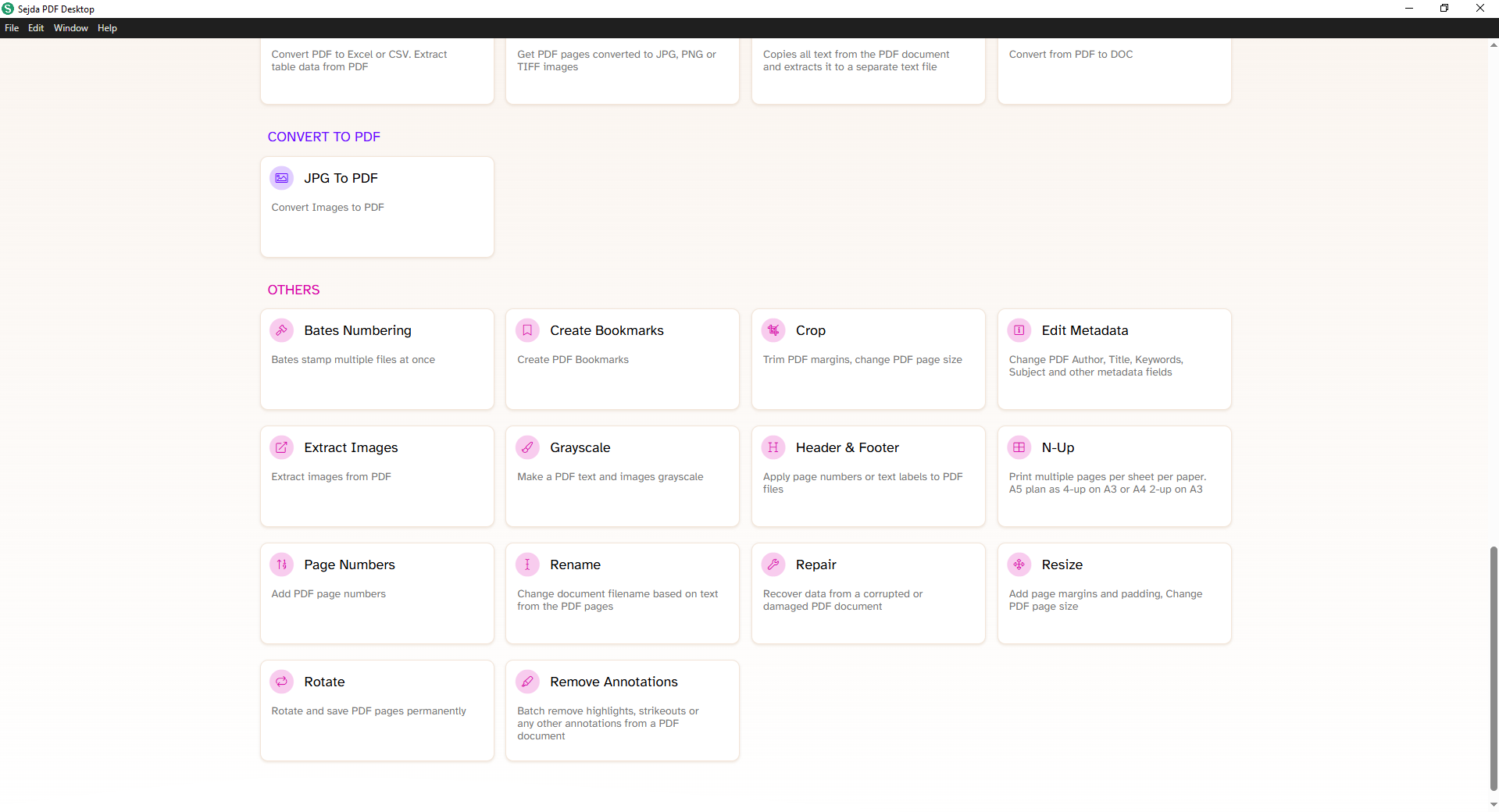Screen dimensions: 1499x812
Task: Click the Grayscale brush icon
Action: coord(527,447)
